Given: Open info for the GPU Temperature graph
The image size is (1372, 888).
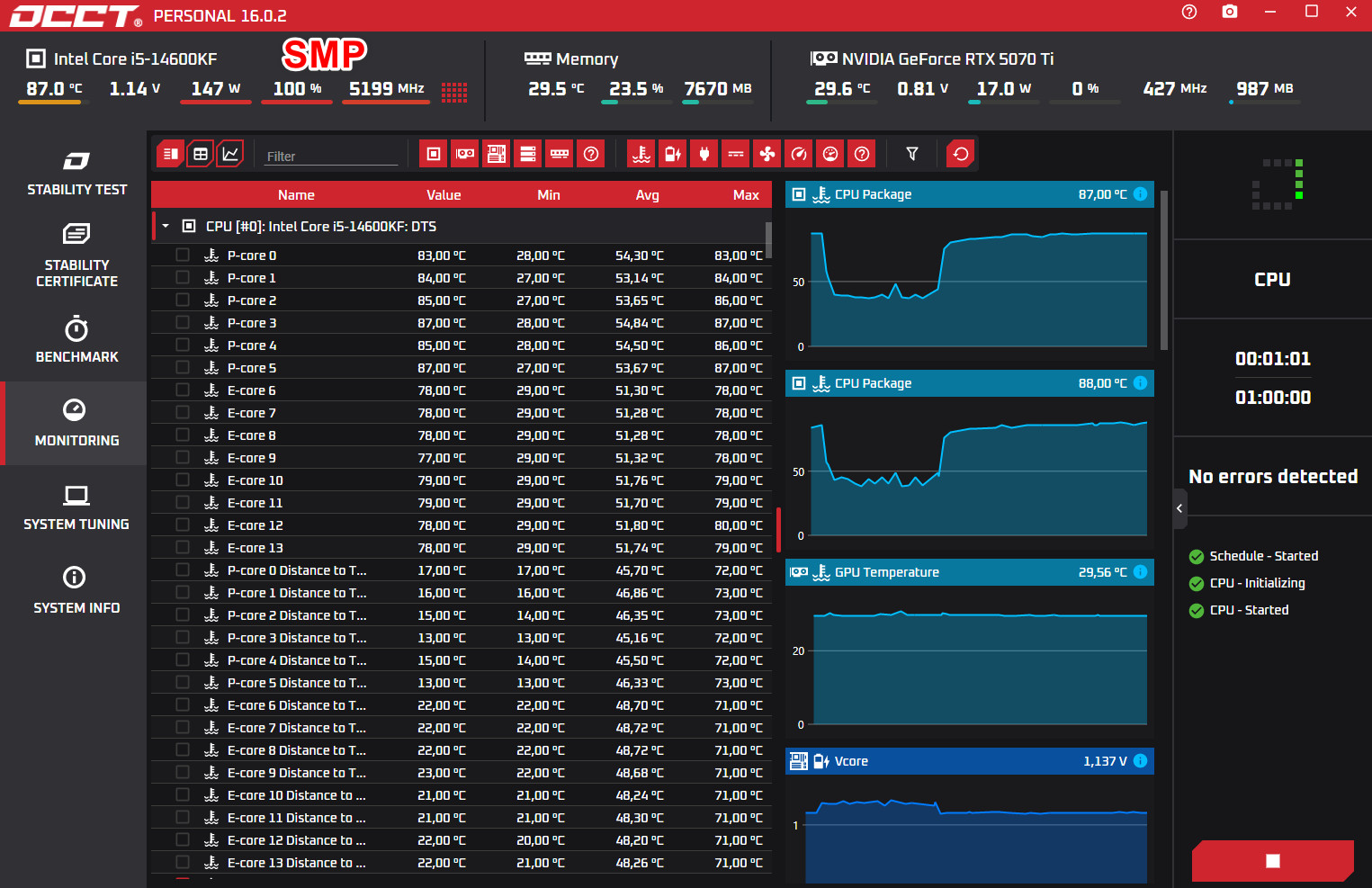Looking at the screenshot, I should click(x=1140, y=572).
